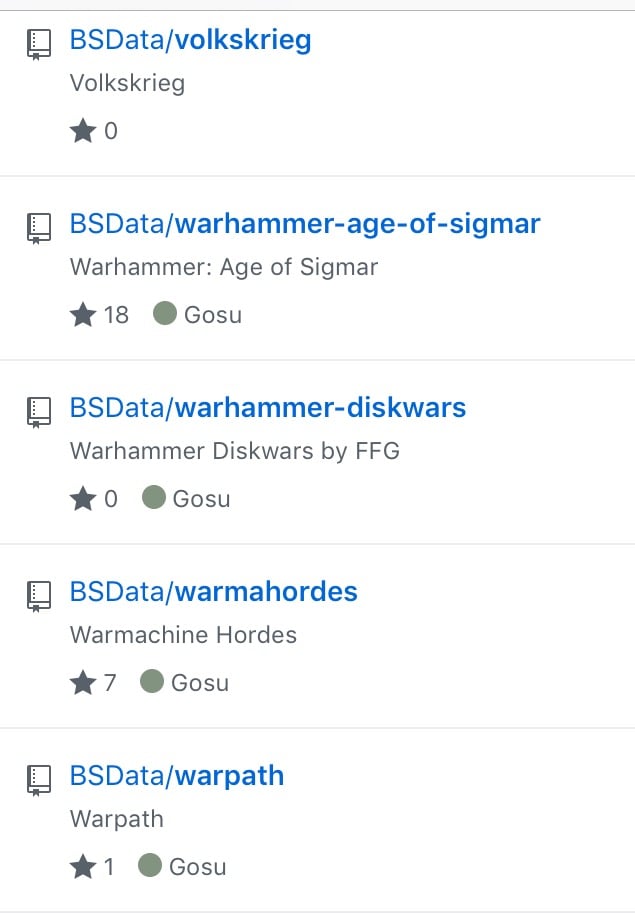Click the star icon under Warpath
Viewport: 635px width, 914px height.
(83, 866)
